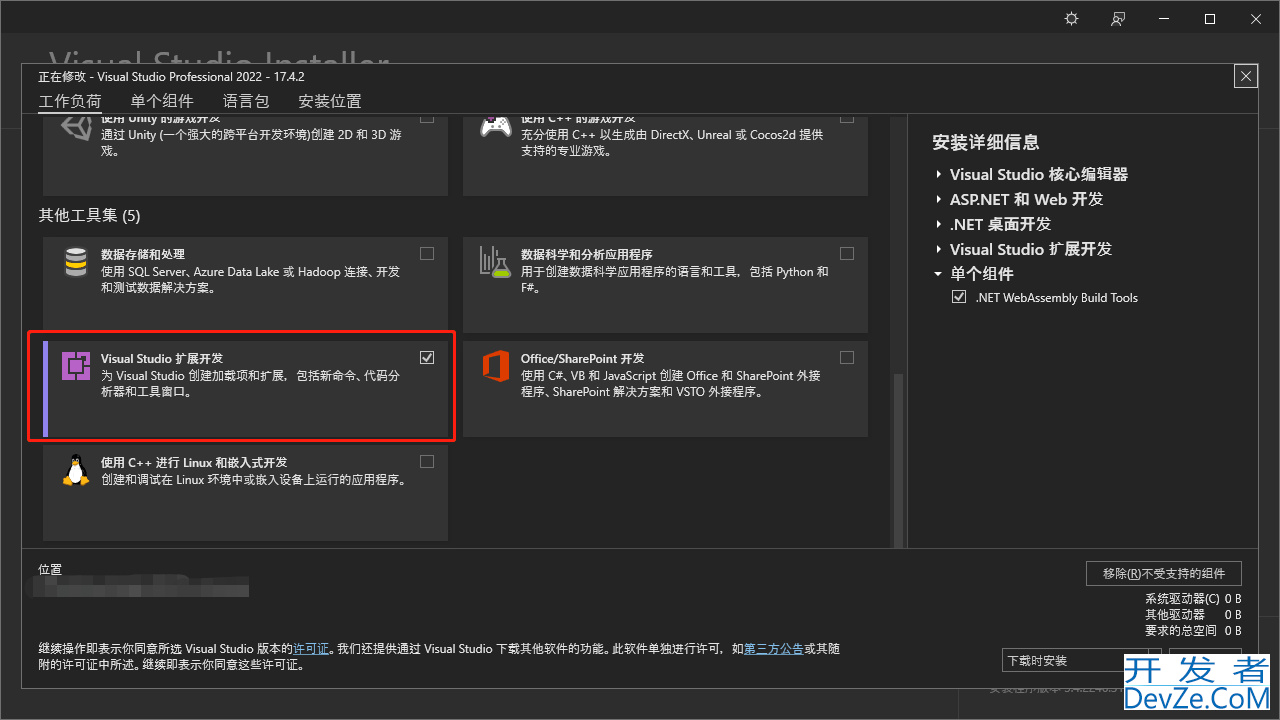Expand Visual Studio 扩展开发 details
The width and height of the screenshot is (1280, 720).
pyautogui.click(x=939, y=249)
